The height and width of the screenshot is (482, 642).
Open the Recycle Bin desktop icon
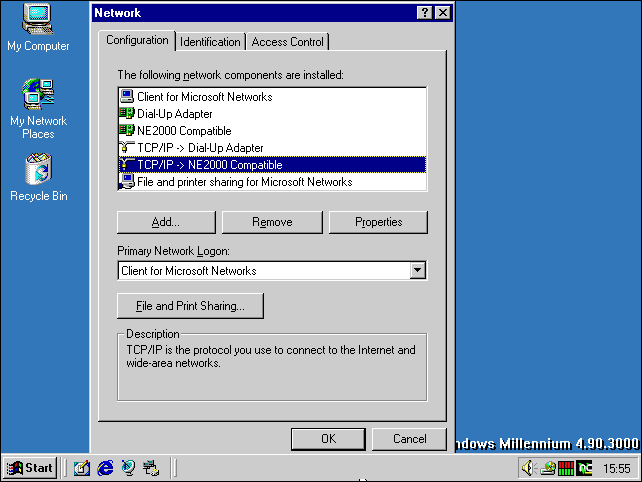38,177
